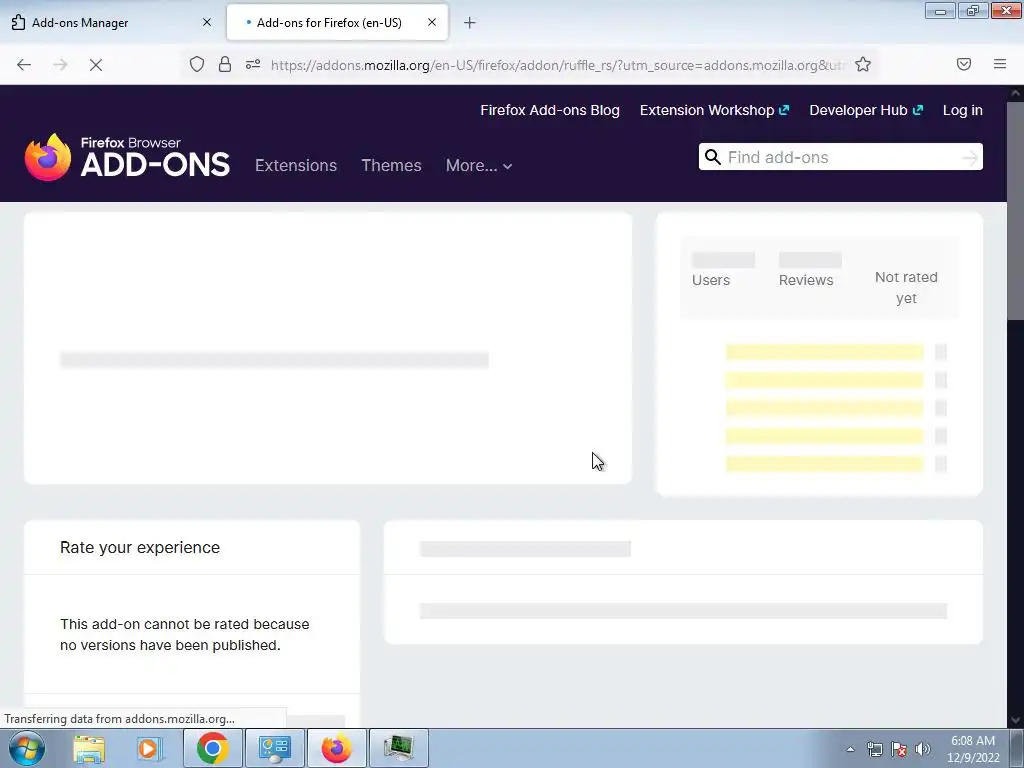The width and height of the screenshot is (1024, 768).
Task: Visit the Developer Hub link
Action: 866,110
